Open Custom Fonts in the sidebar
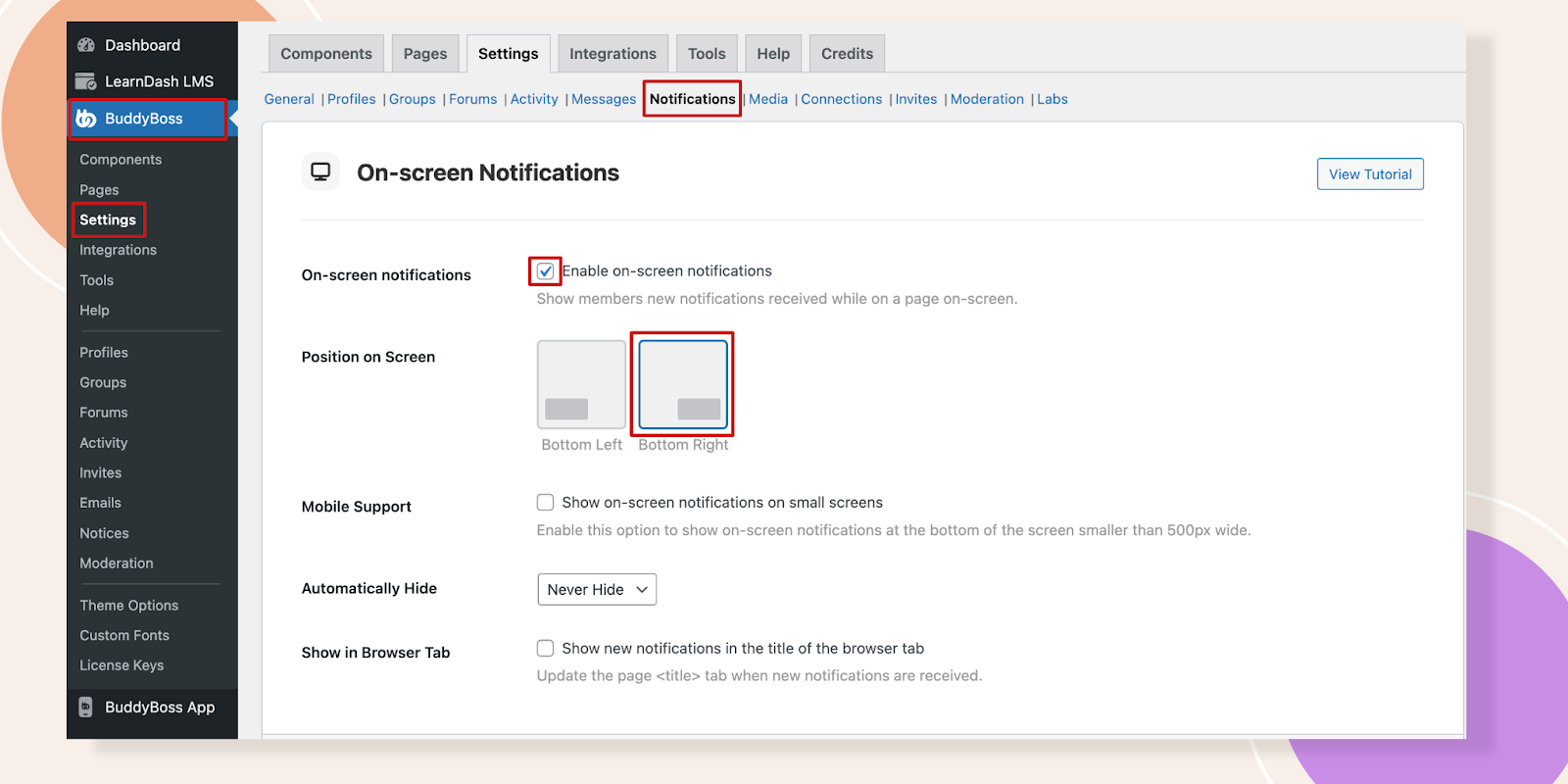This screenshot has height=784, width=1568. (x=124, y=635)
